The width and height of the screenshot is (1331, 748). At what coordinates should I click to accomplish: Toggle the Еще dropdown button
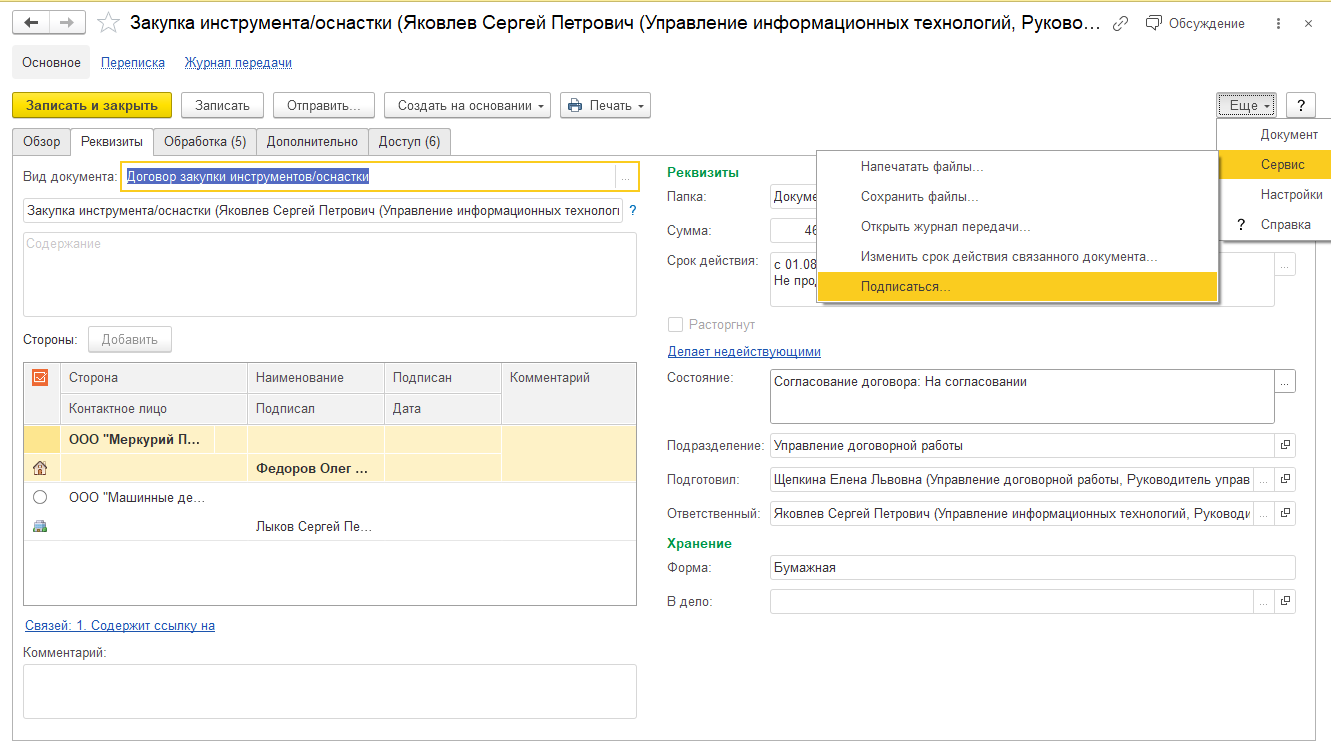click(1244, 105)
